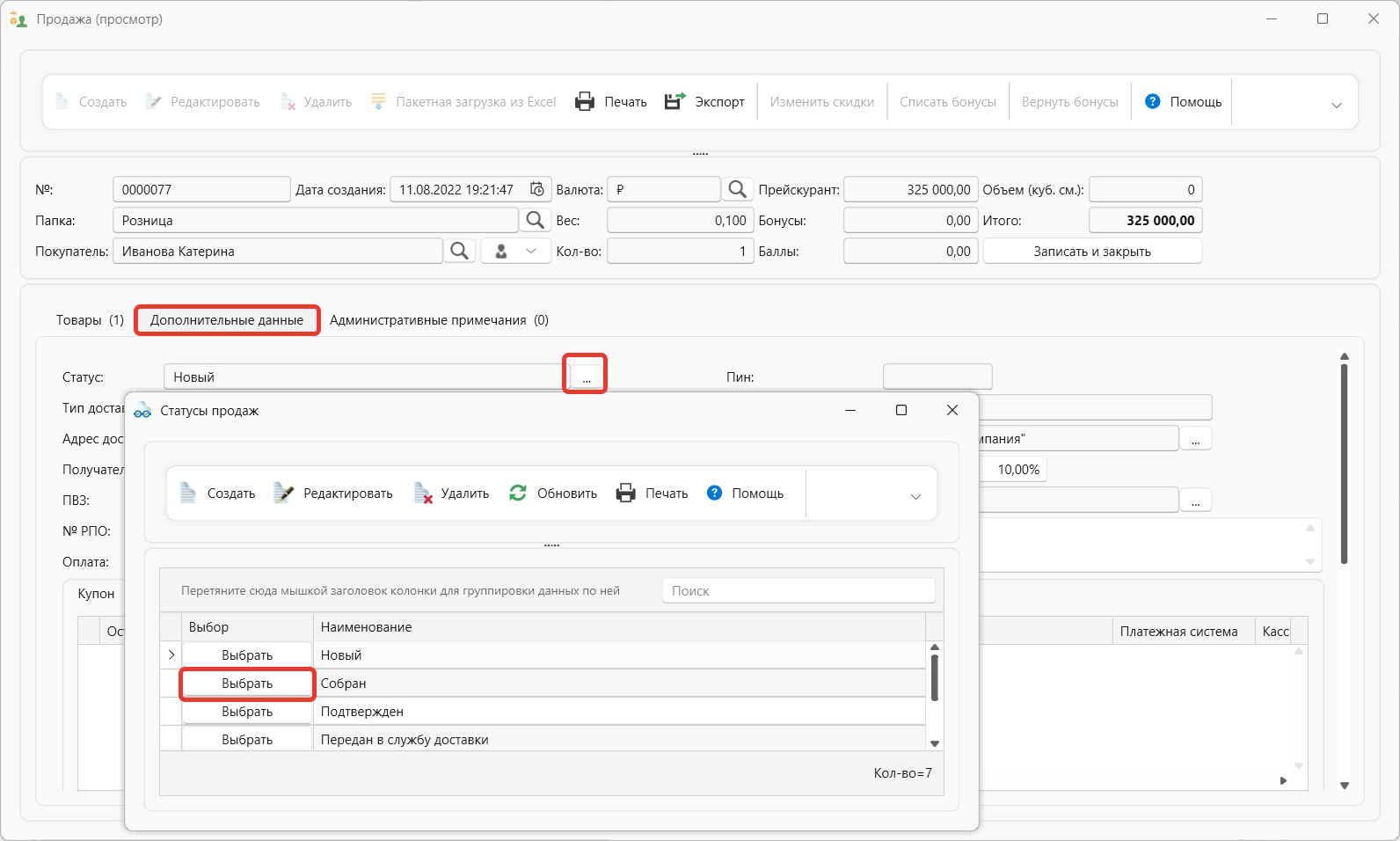Viewport: 1400px width, 841px height.
Task: Click the Прейскурант field showing 325 000,00
Action: [x=911, y=189]
